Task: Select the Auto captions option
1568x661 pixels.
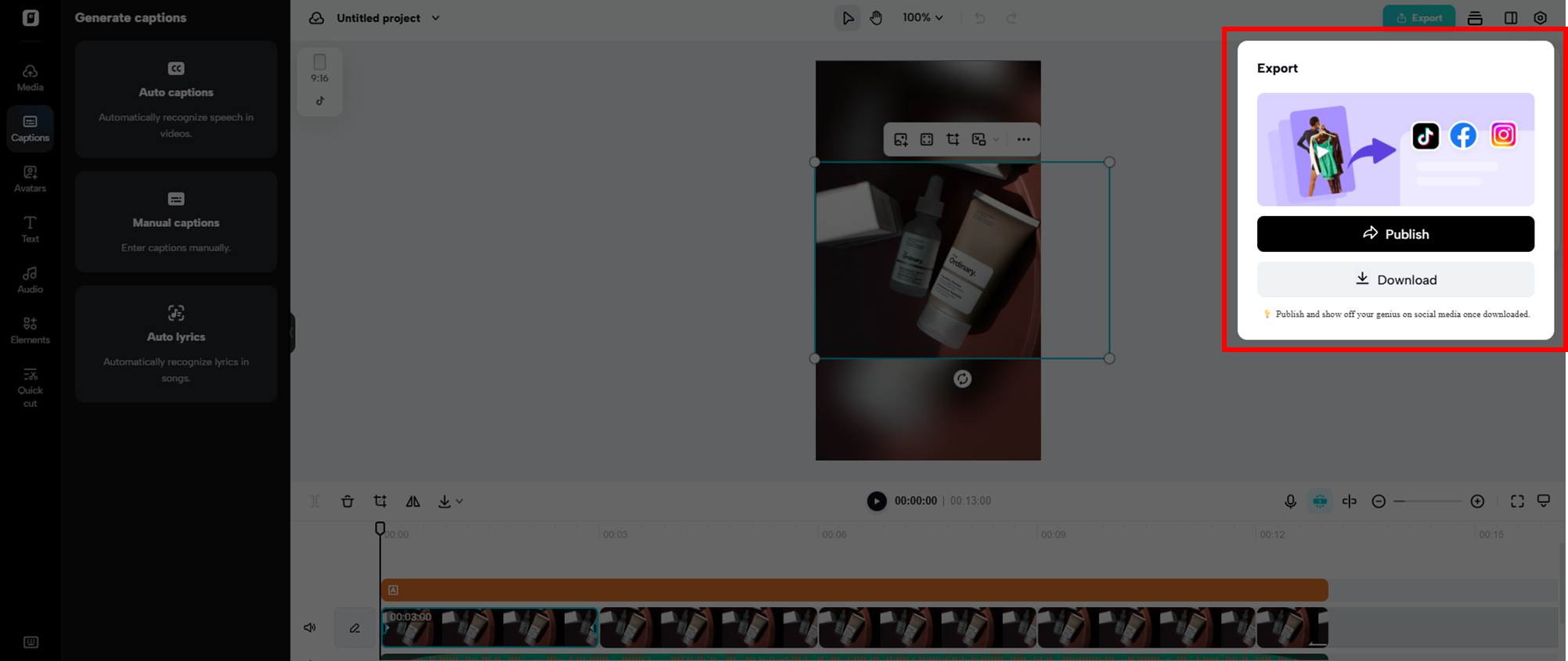Action: pos(176,99)
